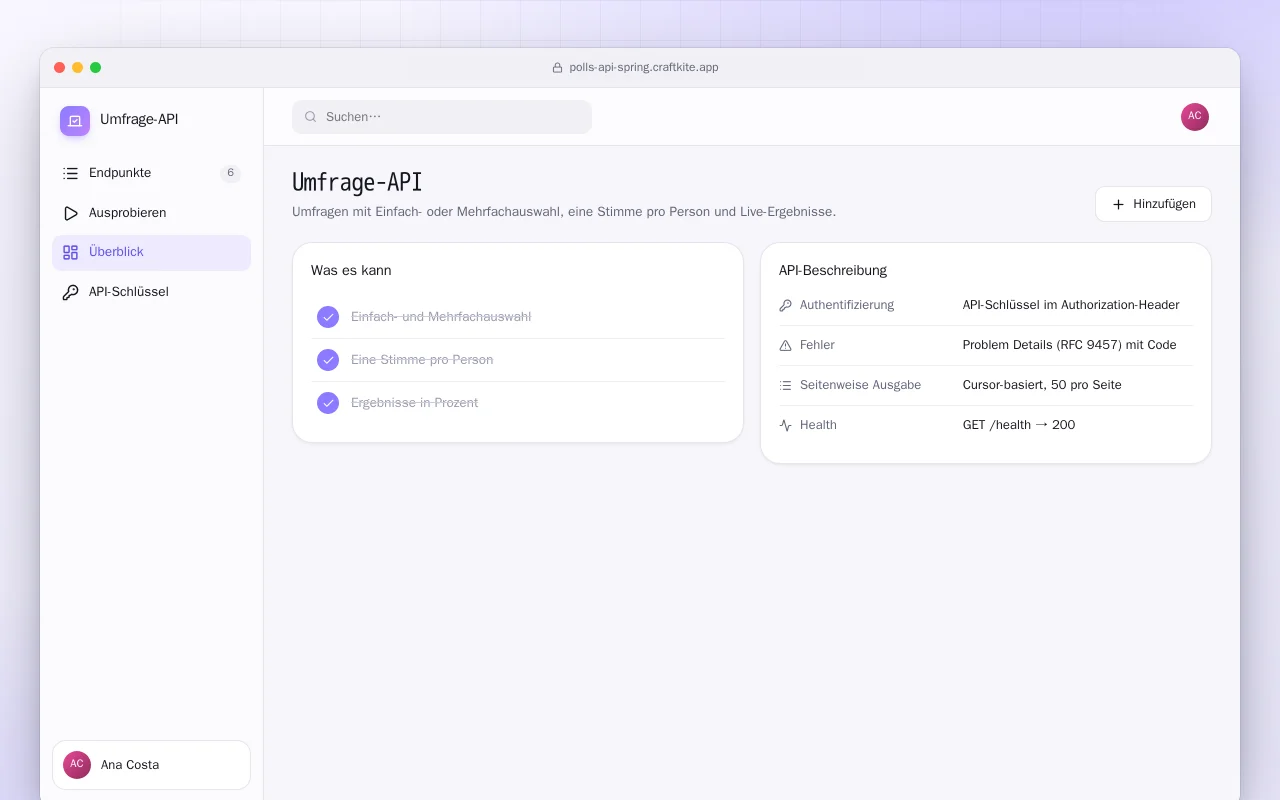This screenshot has width=1280, height=800.
Task: Click the Seitenweise Ausgabe label
Action: click(x=860, y=385)
